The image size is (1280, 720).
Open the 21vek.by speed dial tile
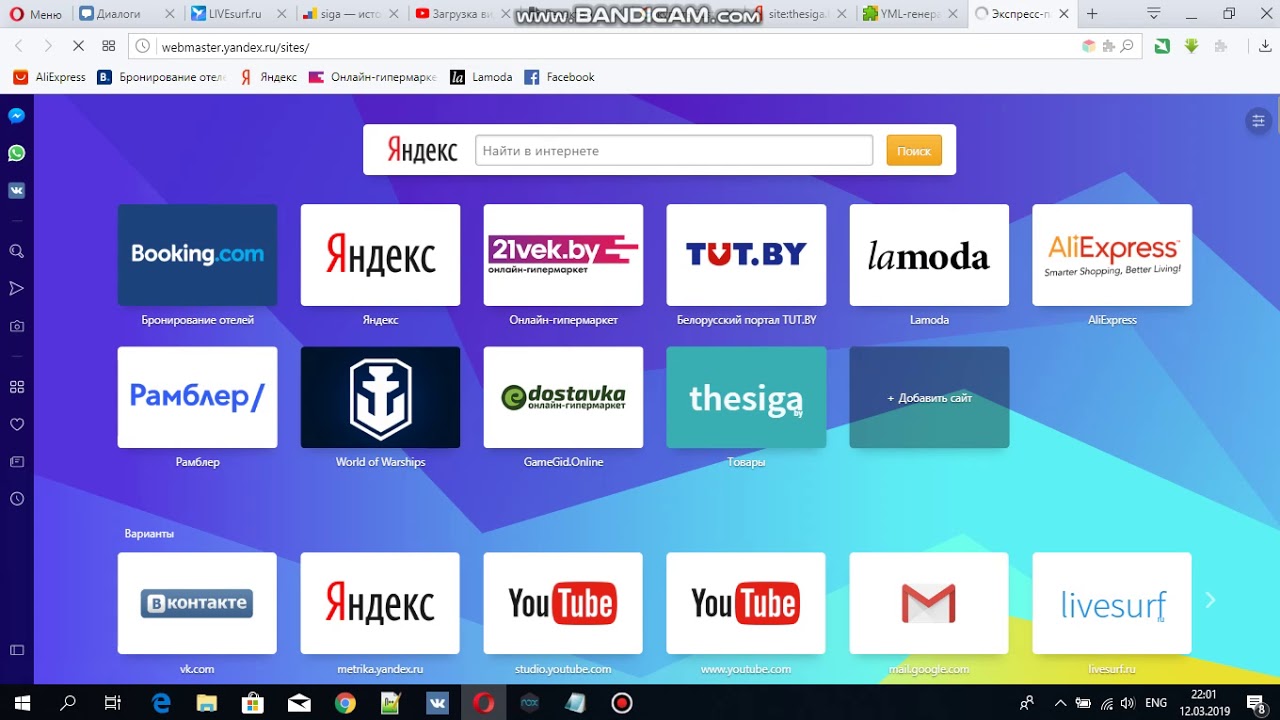coord(563,255)
